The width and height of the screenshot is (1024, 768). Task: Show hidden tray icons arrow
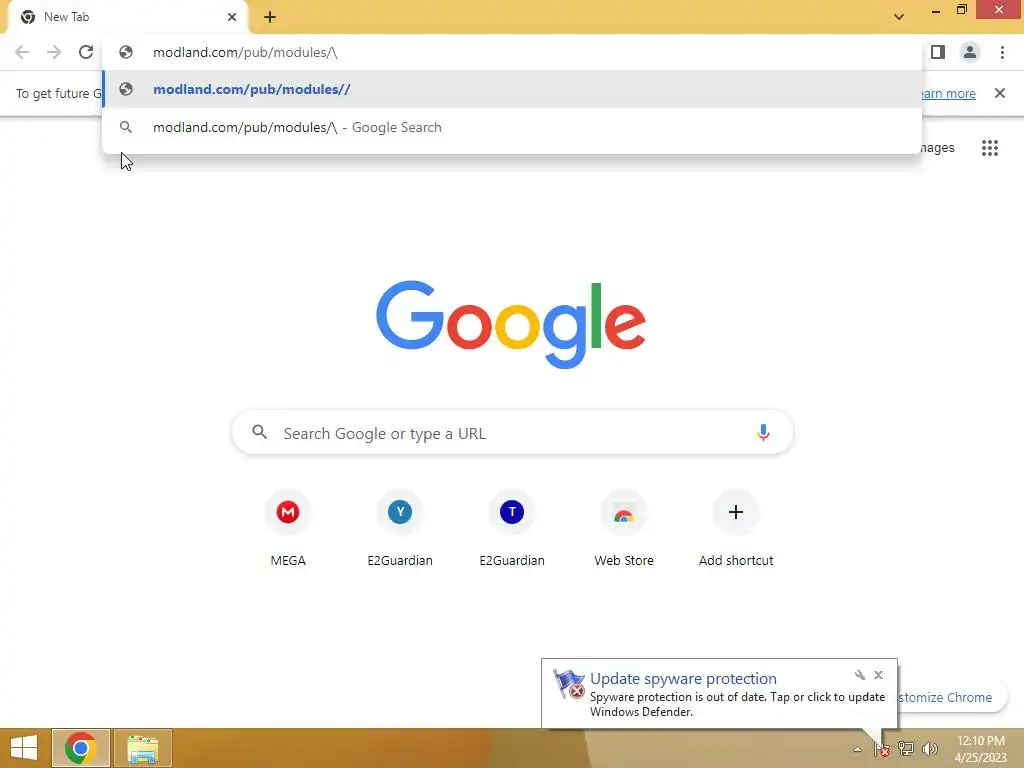[857, 749]
